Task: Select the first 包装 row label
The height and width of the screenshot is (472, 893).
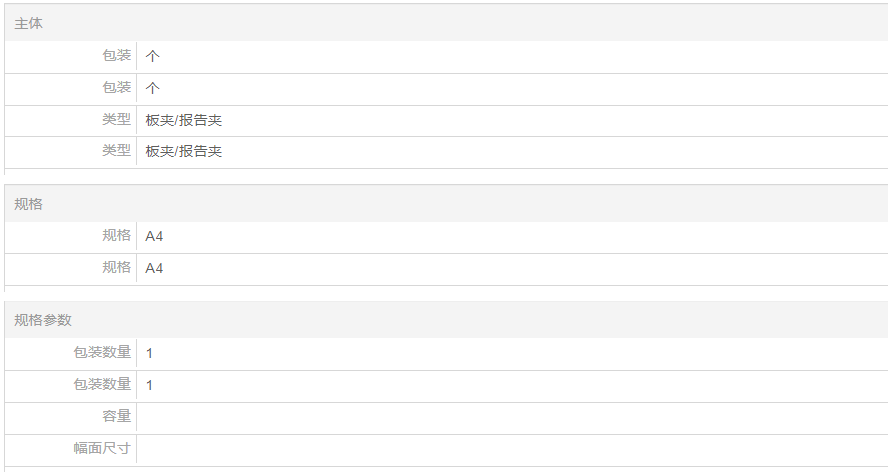Action: pyautogui.click(x=116, y=56)
